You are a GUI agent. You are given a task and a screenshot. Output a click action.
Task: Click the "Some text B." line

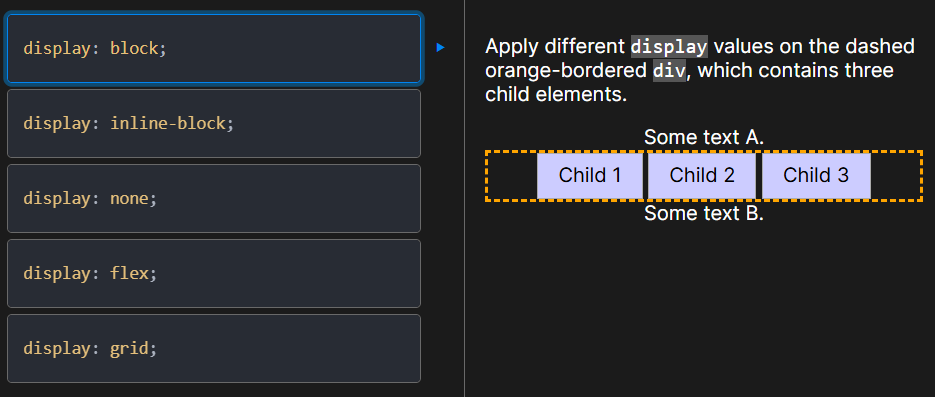coord(704,213)
